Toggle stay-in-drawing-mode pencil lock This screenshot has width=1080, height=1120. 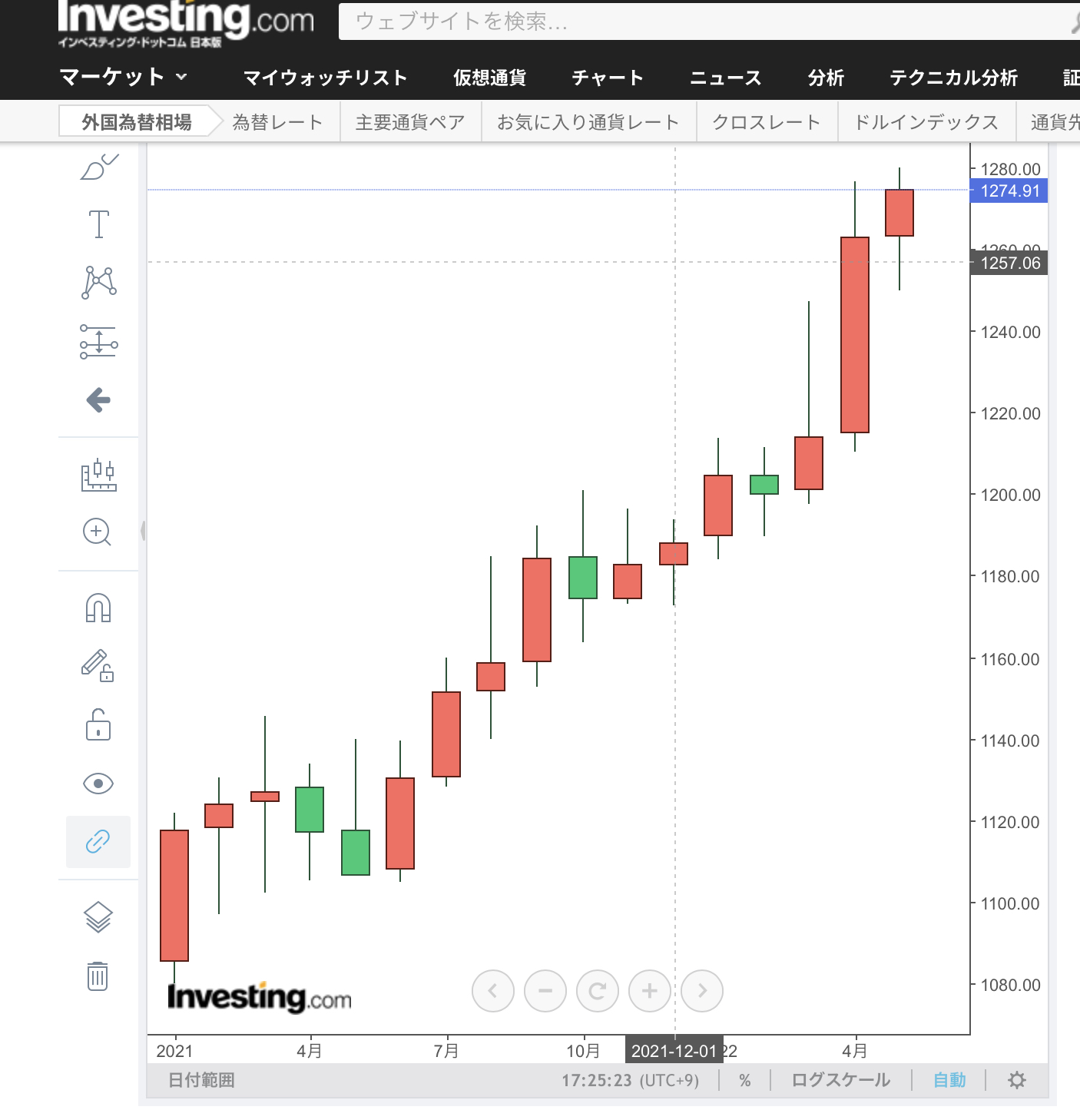(98, 666)
